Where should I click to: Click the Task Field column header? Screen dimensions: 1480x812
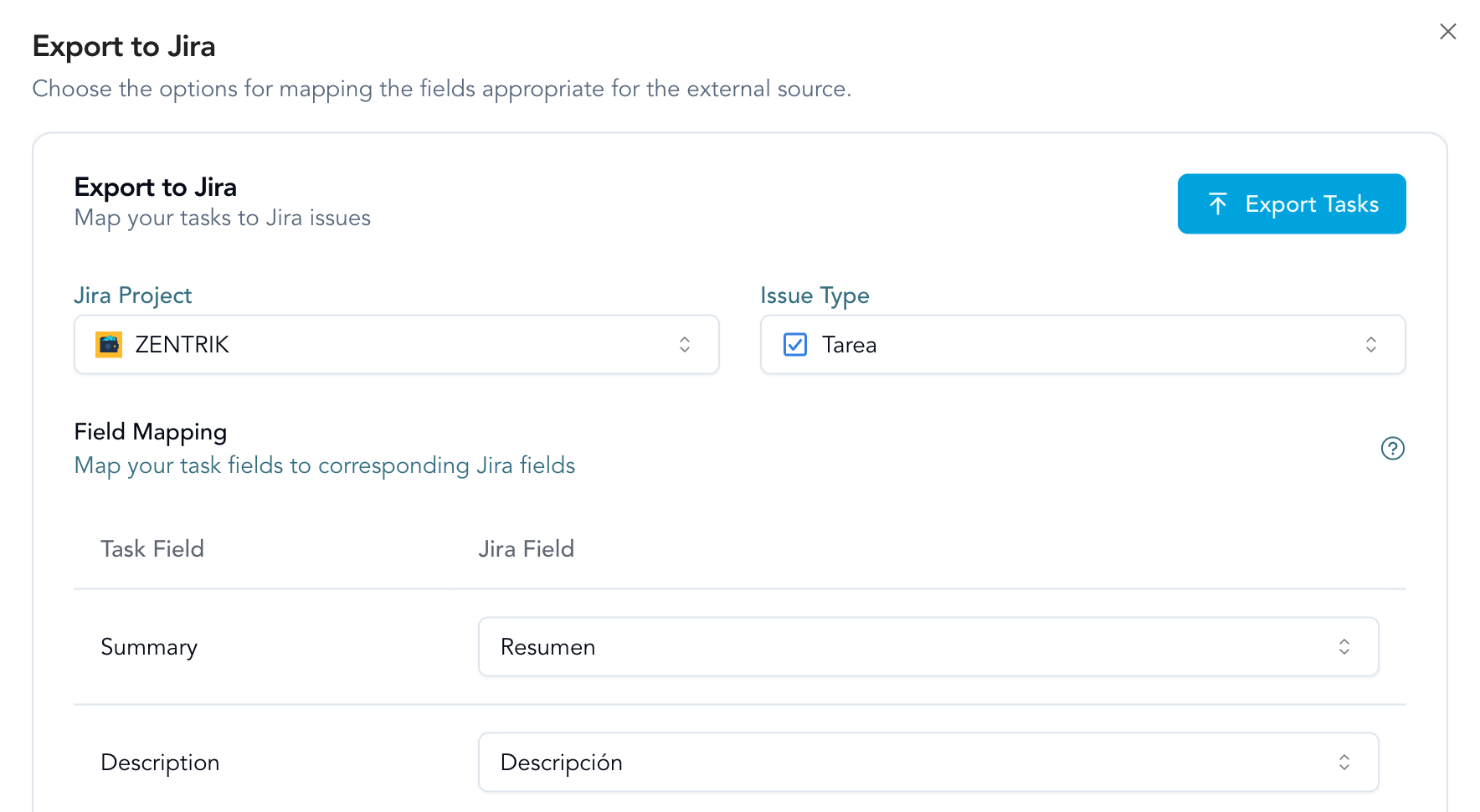(x=152, y=548)
